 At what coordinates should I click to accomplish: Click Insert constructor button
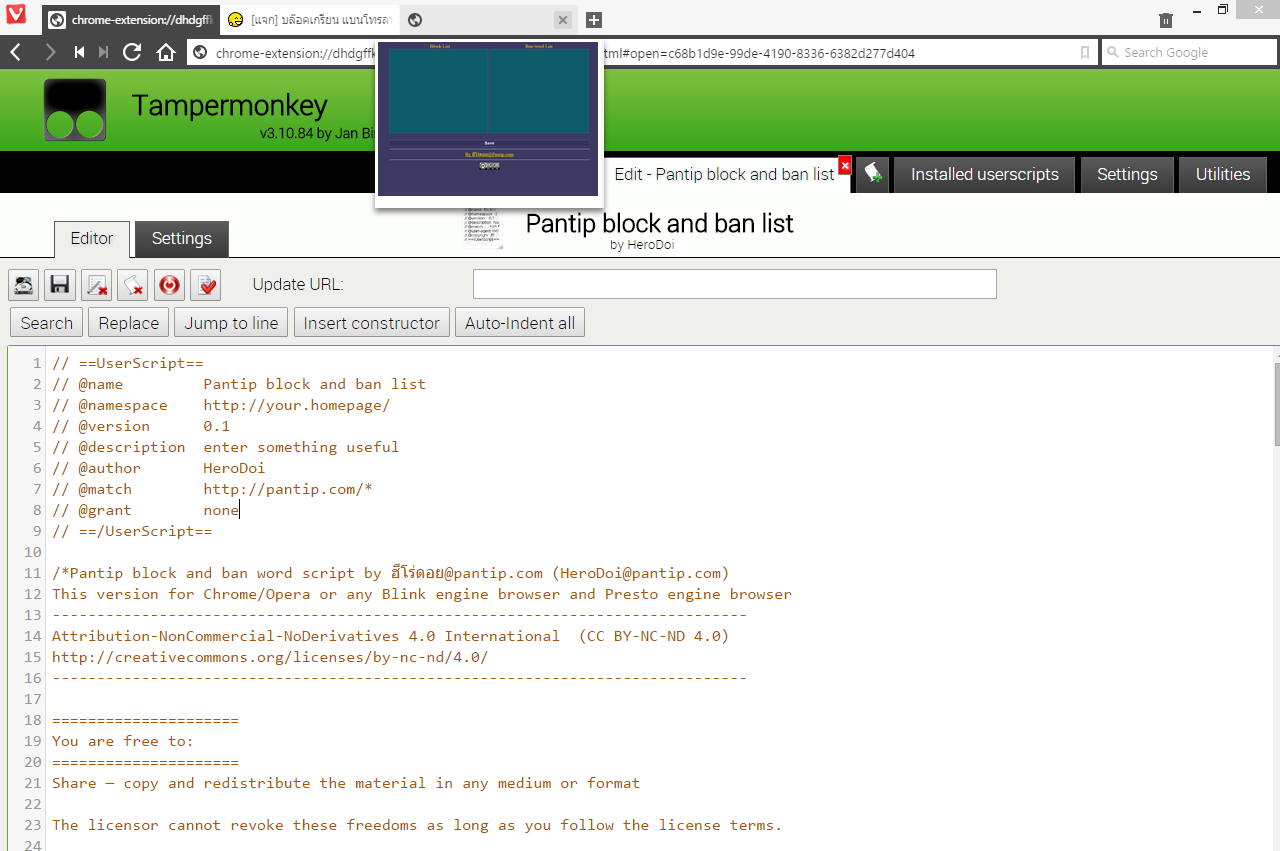[x=372, y=323]
